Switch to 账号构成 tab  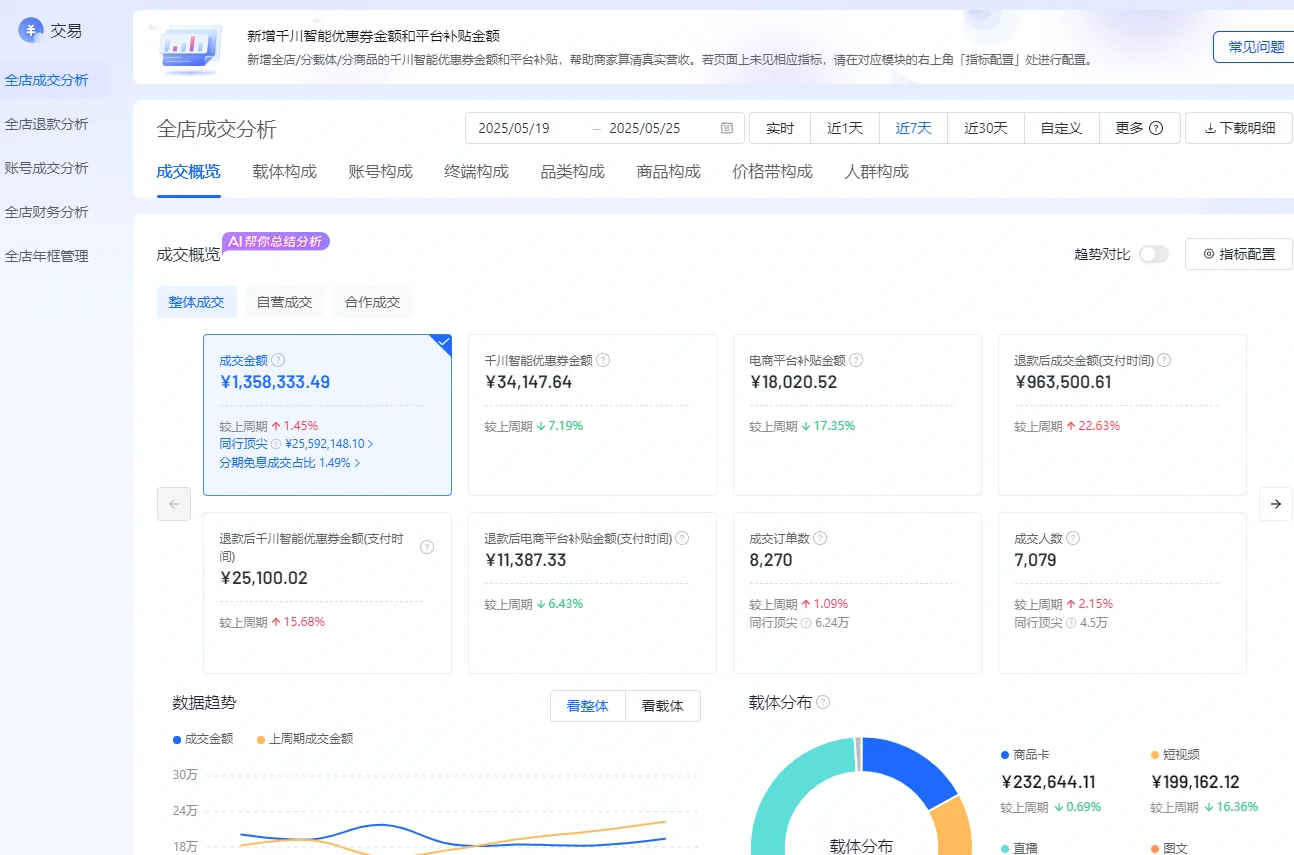point(381,172)
